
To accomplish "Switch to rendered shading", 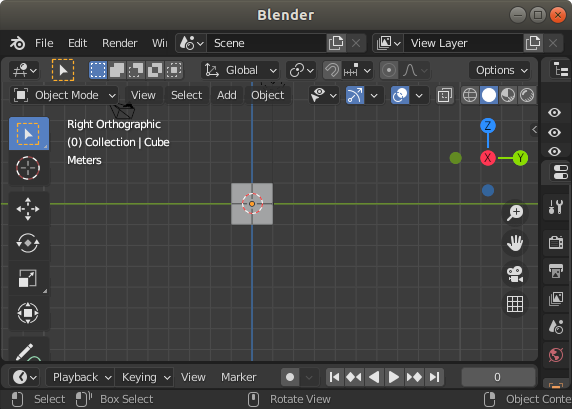I will click(x=527, y=96).
